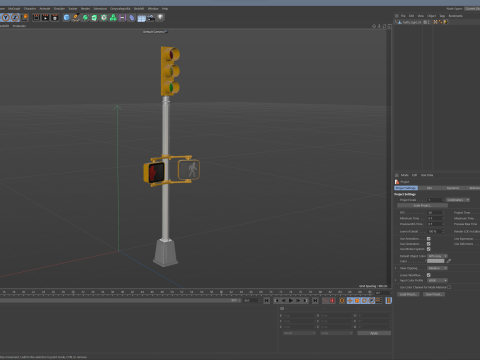Select the Spline Pen tool icon
The width and height of the screenshot is (480, 360).
coord(76,17)
